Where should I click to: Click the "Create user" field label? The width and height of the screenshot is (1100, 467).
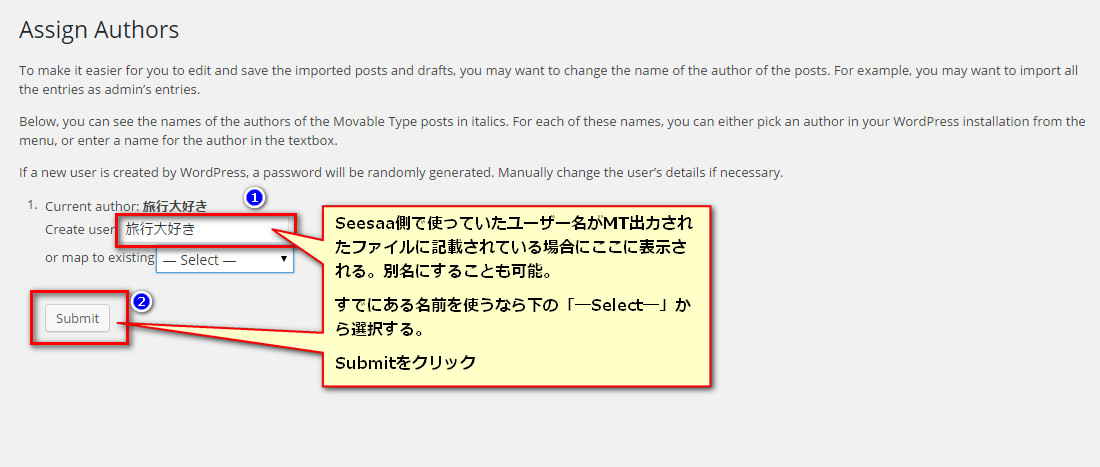79,229
